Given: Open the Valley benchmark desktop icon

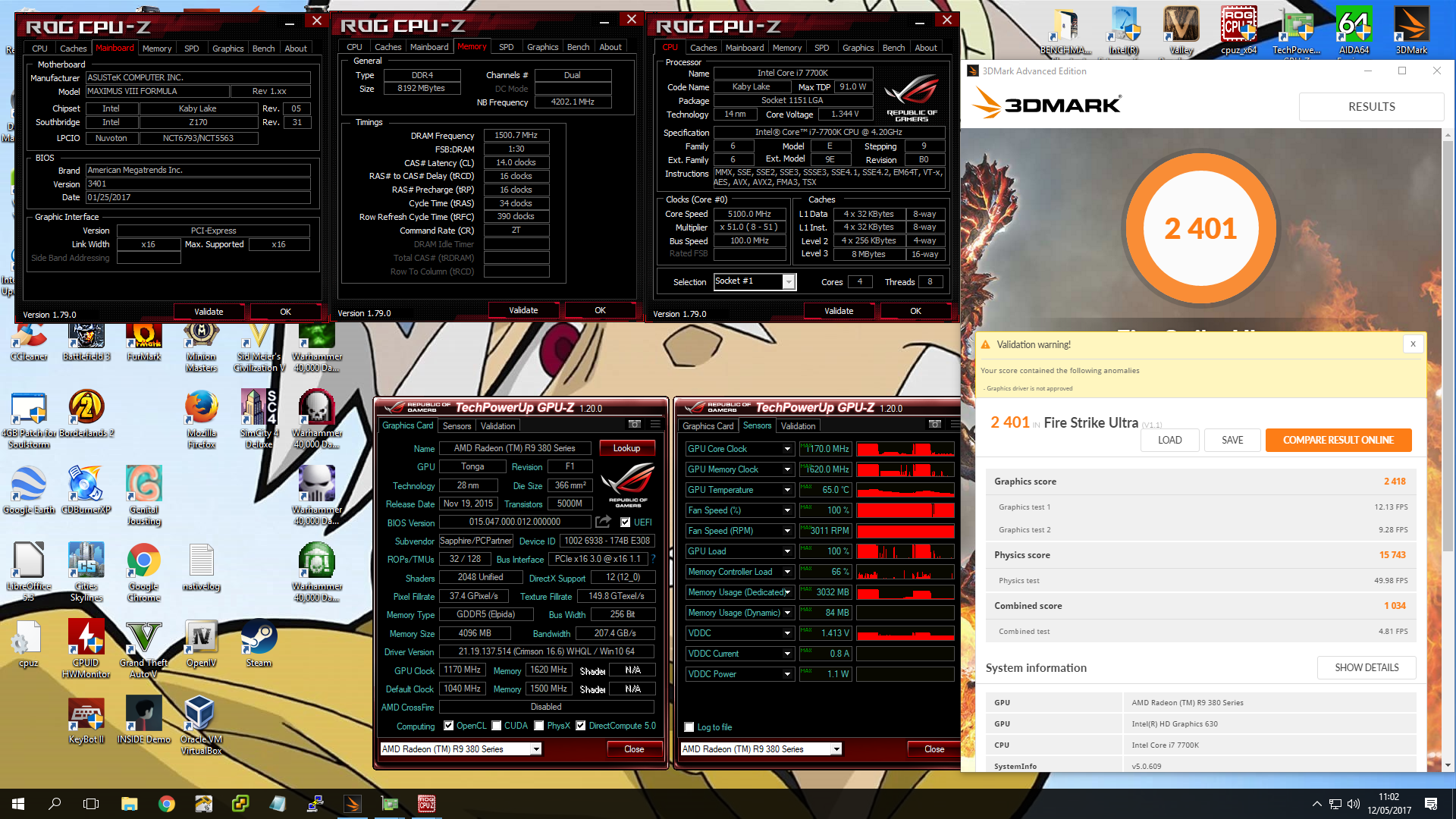Looking at the screenshot, I should (x=1181, y=30).
